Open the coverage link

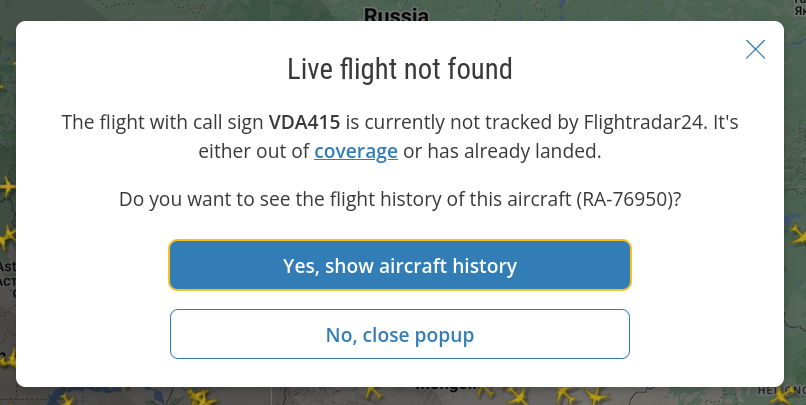(356, 152)
